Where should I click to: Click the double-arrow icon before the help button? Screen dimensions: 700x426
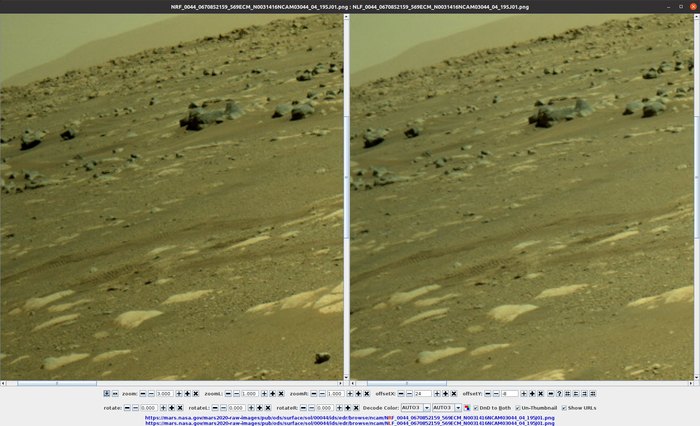point(550,394)
